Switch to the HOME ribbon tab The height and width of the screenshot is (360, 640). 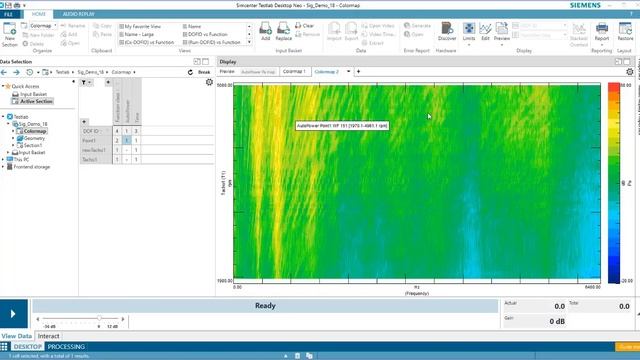39,14
